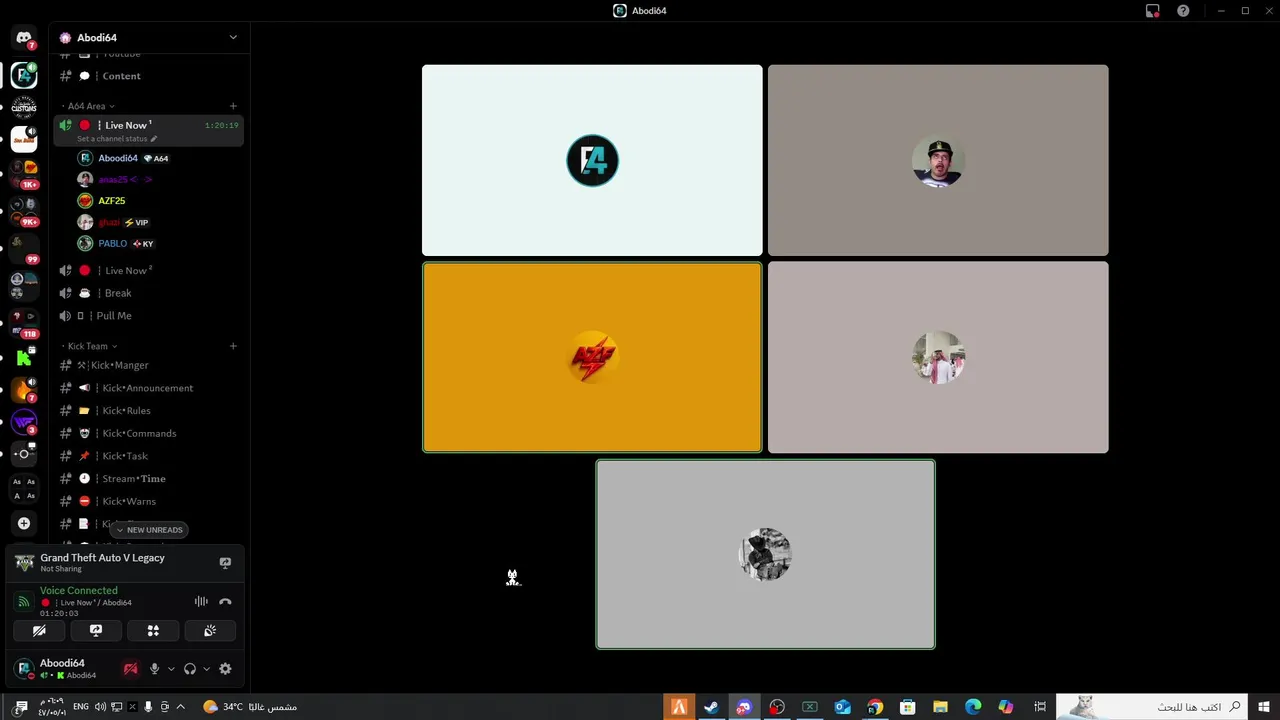Open the Content text channel

coord(149,76)
